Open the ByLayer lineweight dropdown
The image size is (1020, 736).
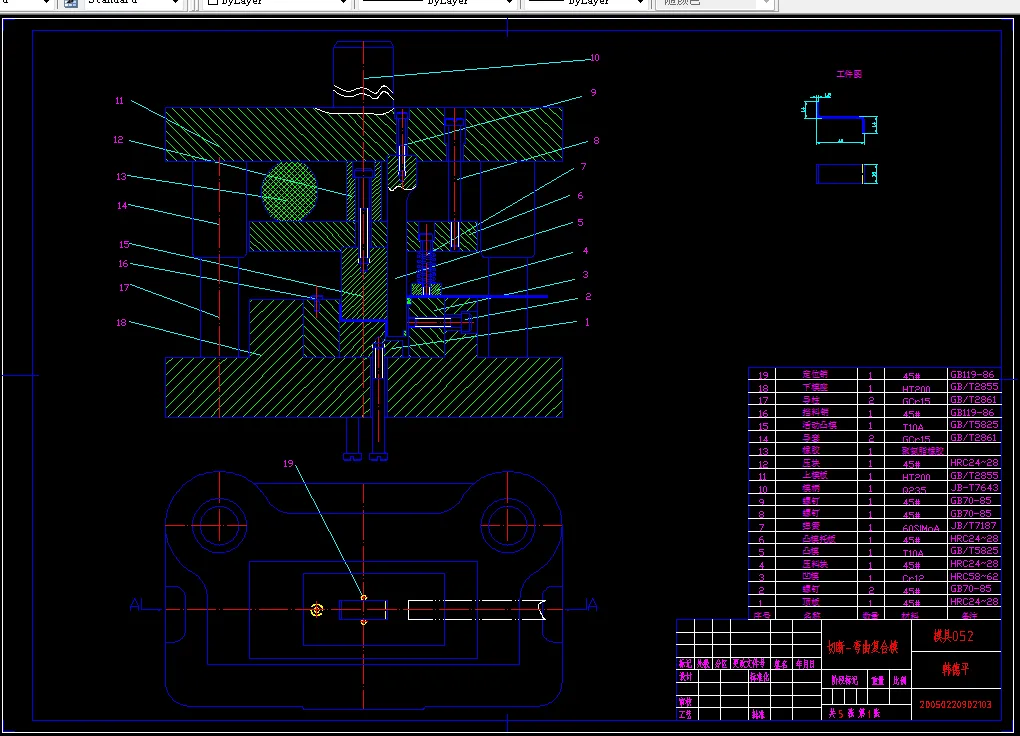pos(585,3)
